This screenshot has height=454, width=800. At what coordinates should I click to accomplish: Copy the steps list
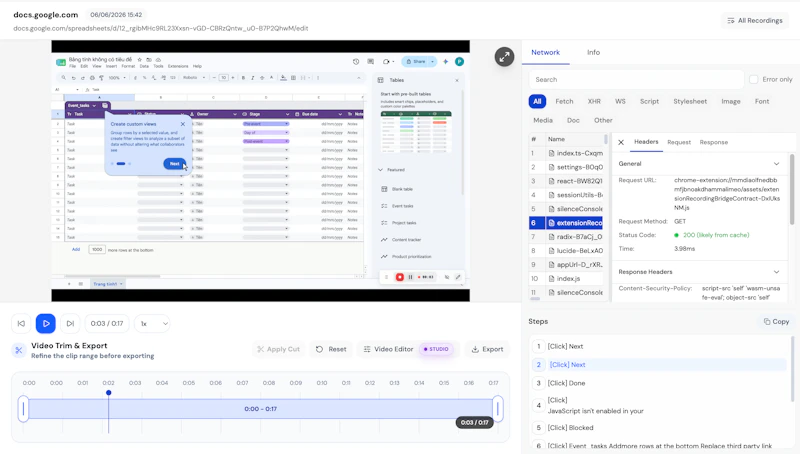click(x=776, y=321)
